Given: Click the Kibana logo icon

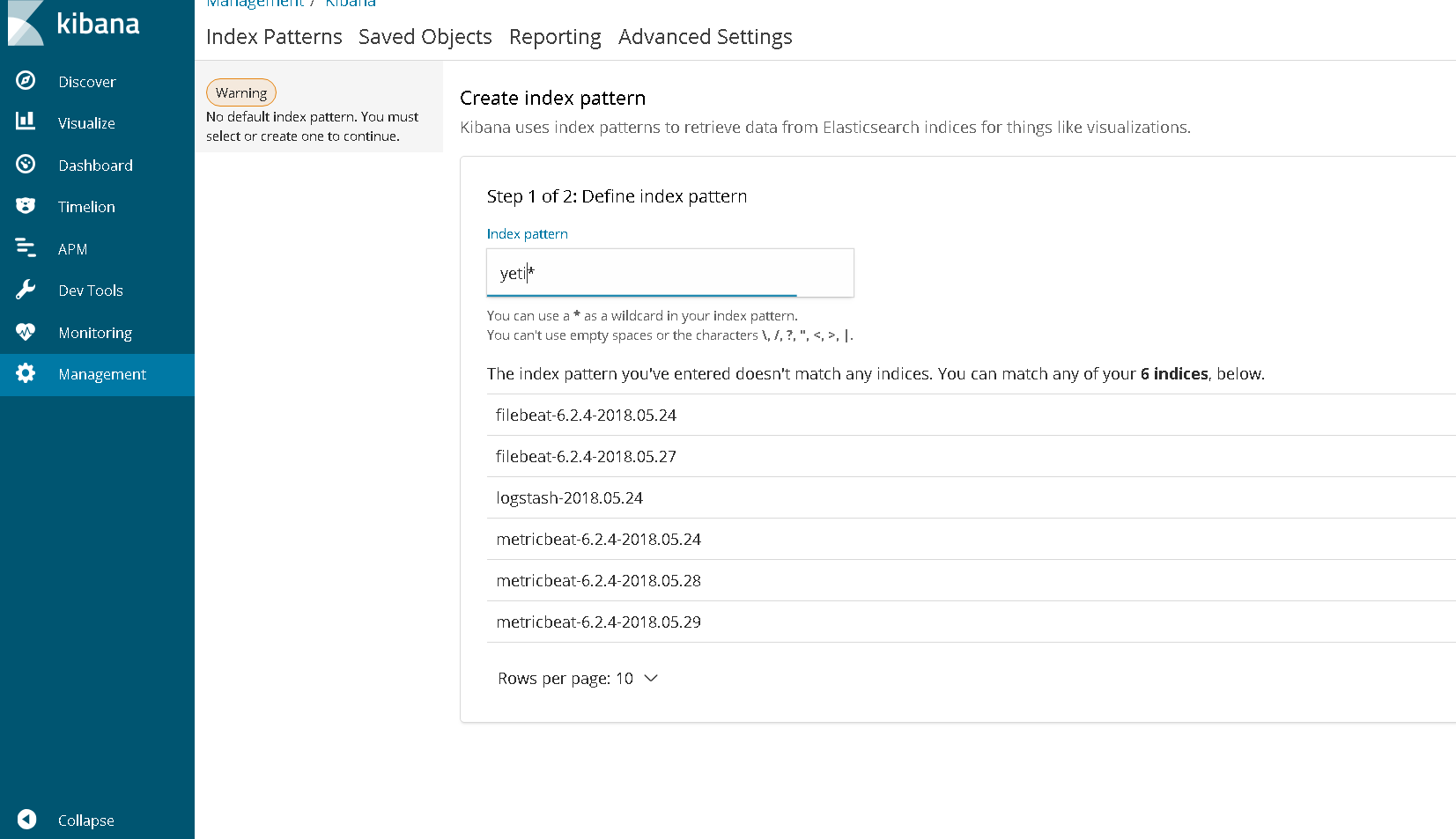Looking at the screenshot, I should tap(26, 23).
